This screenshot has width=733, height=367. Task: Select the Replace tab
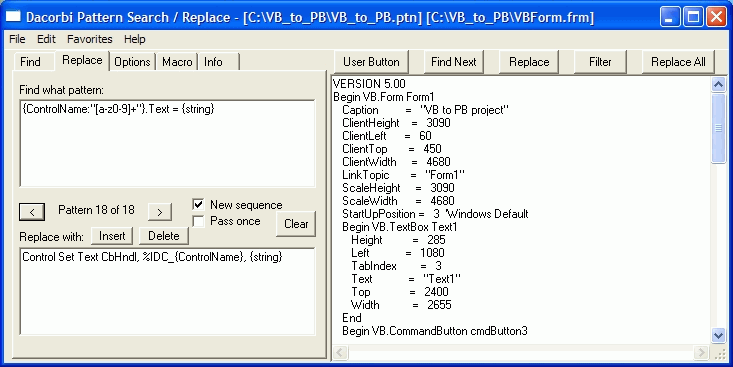[82, 60]
